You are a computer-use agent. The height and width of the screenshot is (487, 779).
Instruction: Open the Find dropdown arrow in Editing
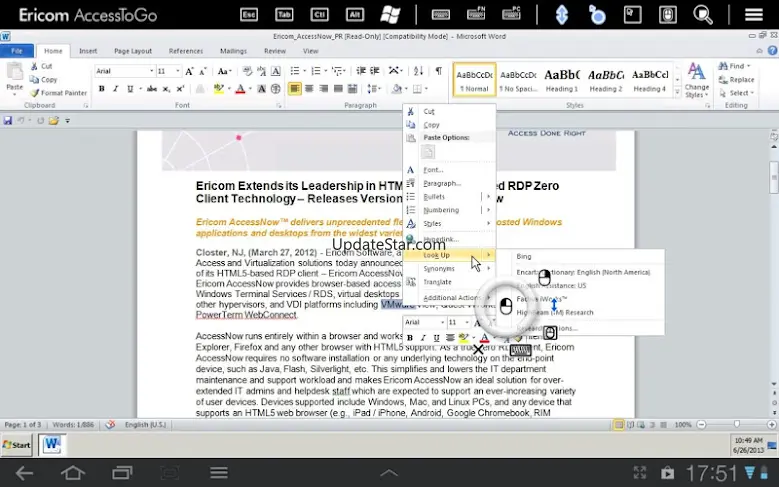(x=749, y=66)
